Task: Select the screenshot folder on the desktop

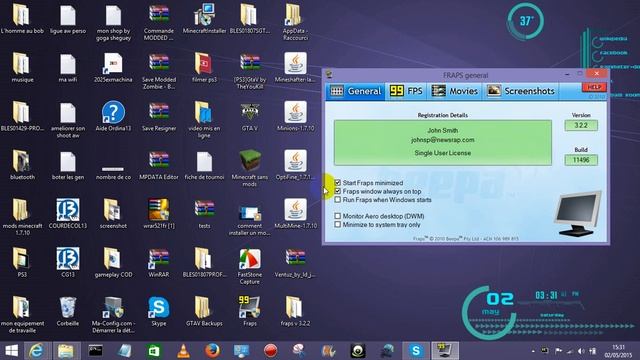Action: (113, 213)
